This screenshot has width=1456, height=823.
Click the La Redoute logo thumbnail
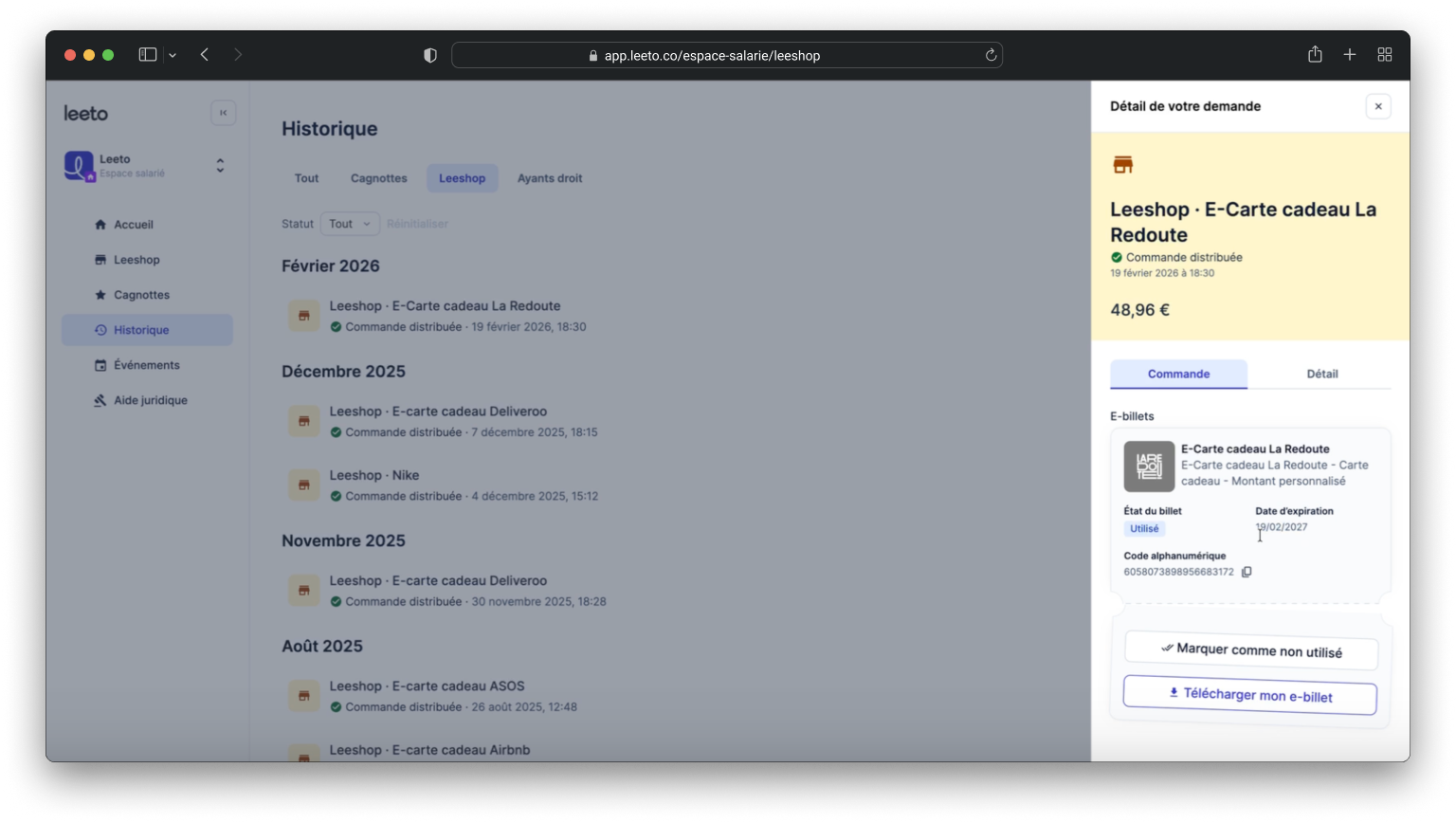tap(1149, 466)
